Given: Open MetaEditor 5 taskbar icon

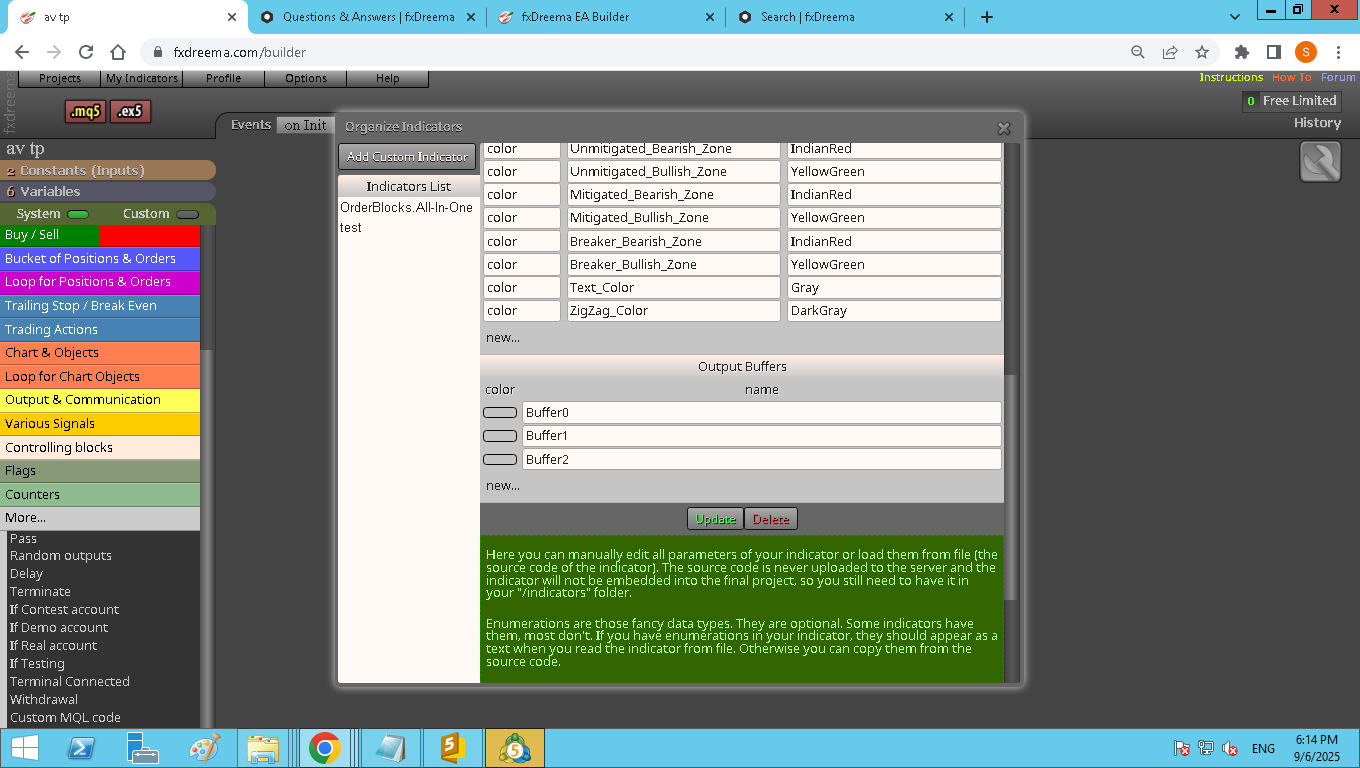Looking at the screenshot, I should click(x=453, y=748).
